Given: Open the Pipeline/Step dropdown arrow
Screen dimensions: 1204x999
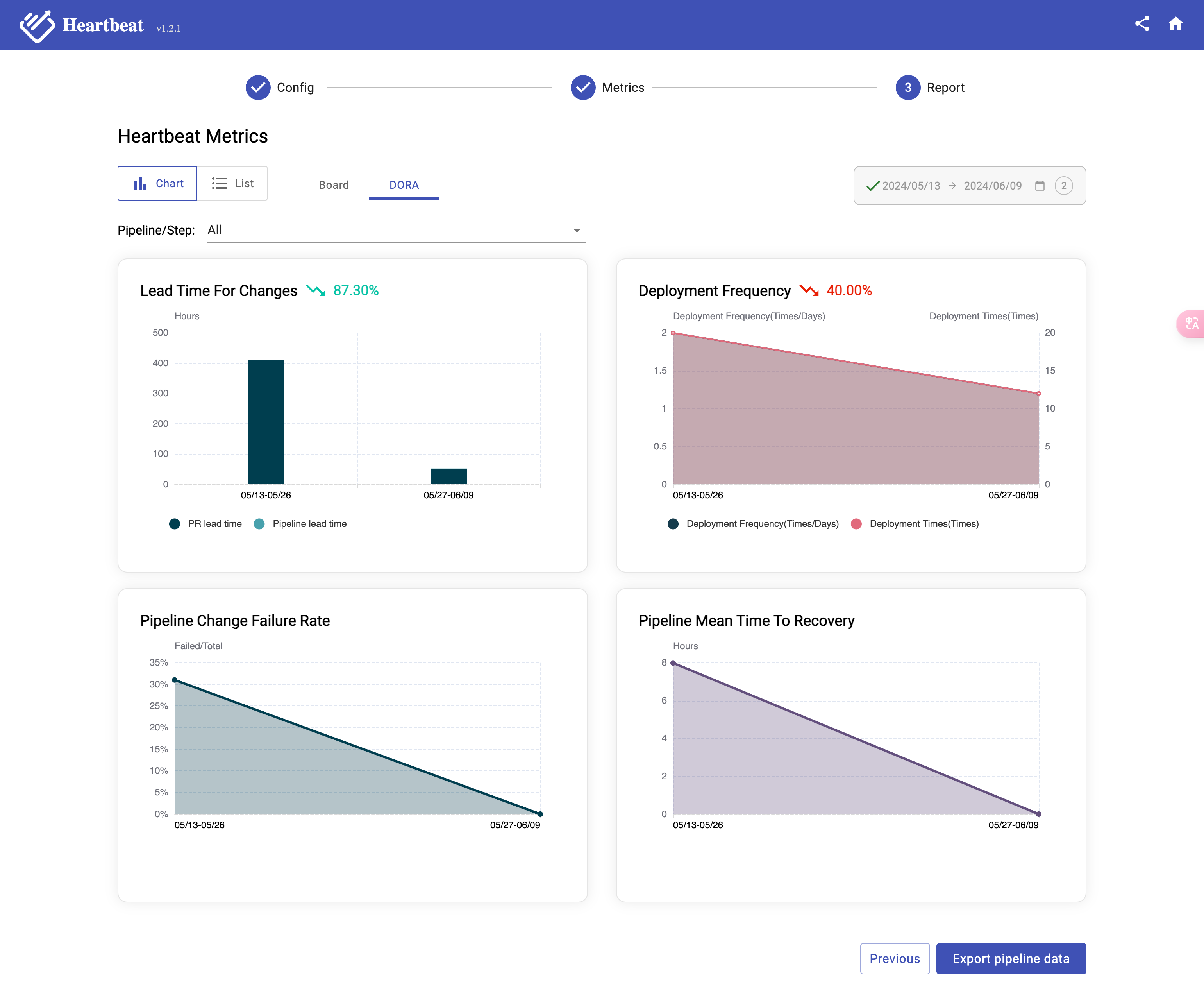Looking at the screenshot, I should point(577,231).
